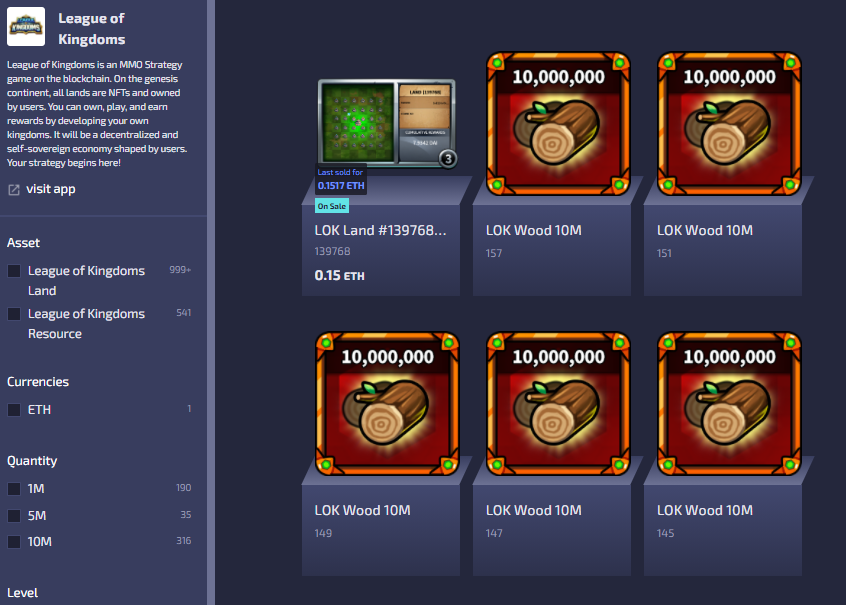Click the token ID 139768 text
This screenshot has width=846, height=605.
(x=332, y=251)
